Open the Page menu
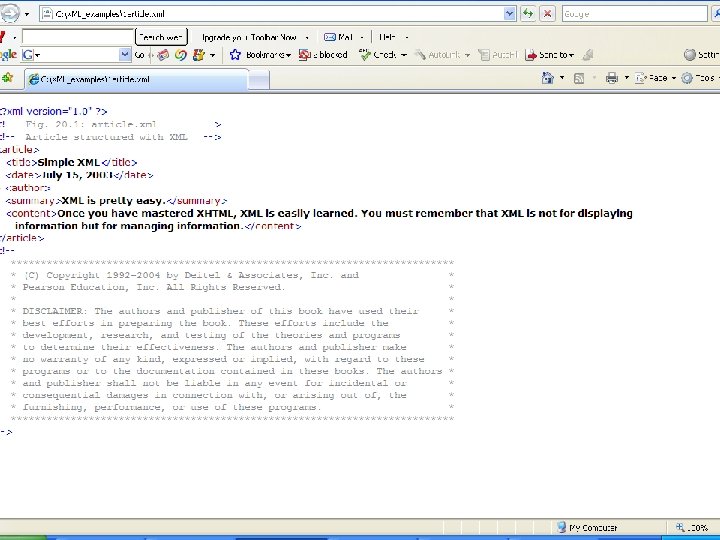Screen dimensions: 720x540 655,78
